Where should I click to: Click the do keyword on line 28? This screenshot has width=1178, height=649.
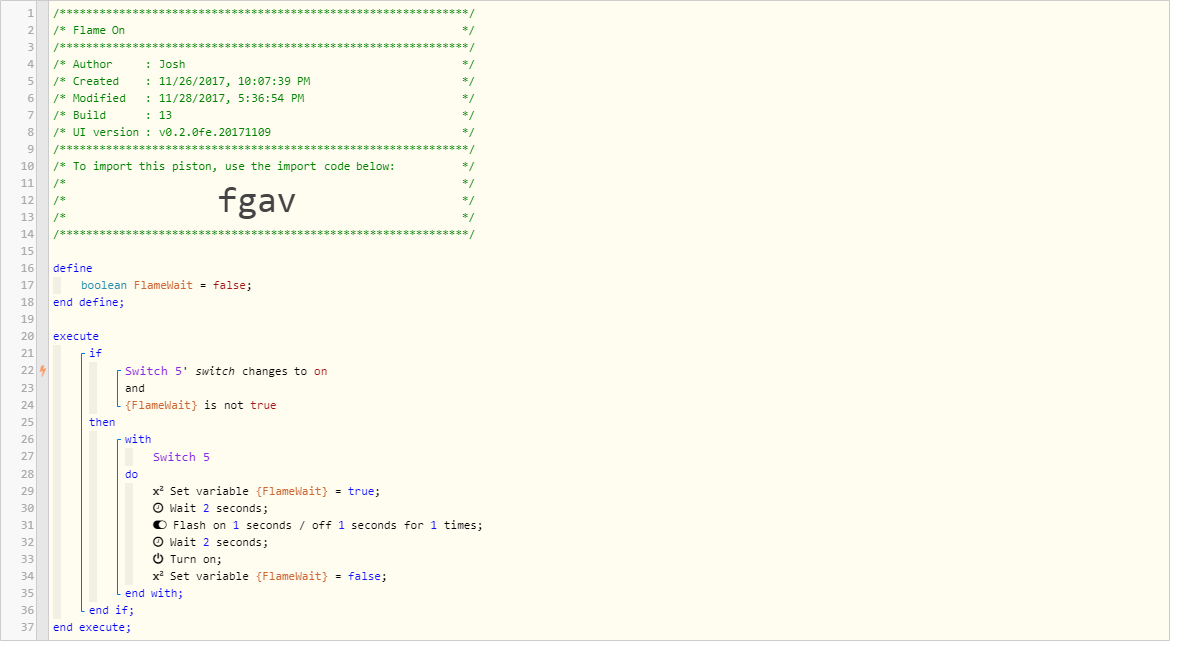pos(131,474)
